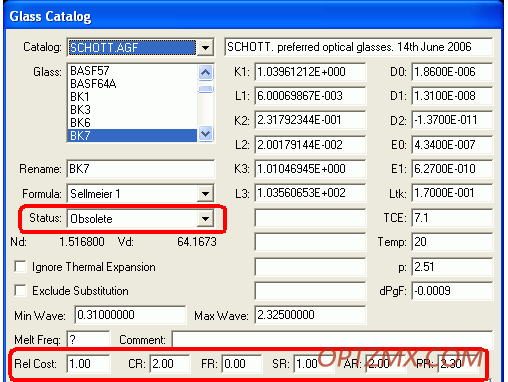Click the catalog description field
Viewport: 508px width, 382px height.
(x=358, y=47)
